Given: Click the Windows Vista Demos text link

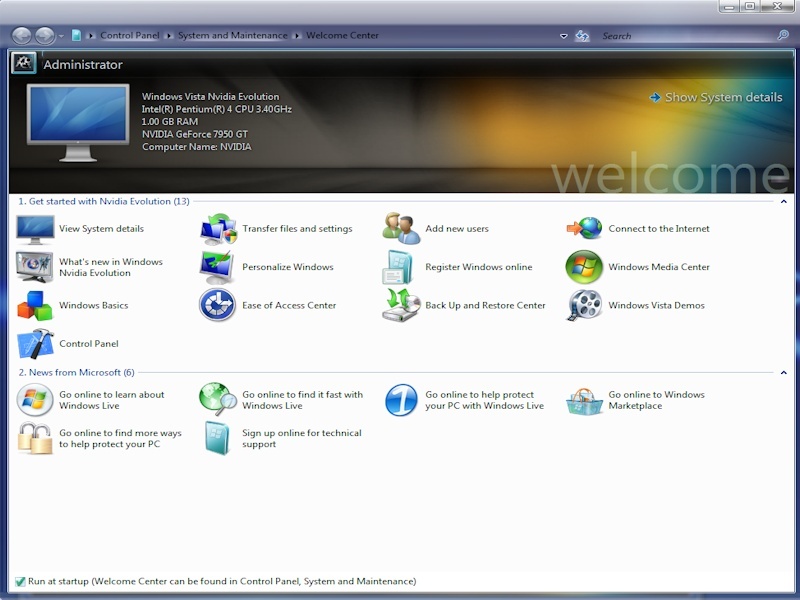Looking at the screenshot, I should [657, 305].
